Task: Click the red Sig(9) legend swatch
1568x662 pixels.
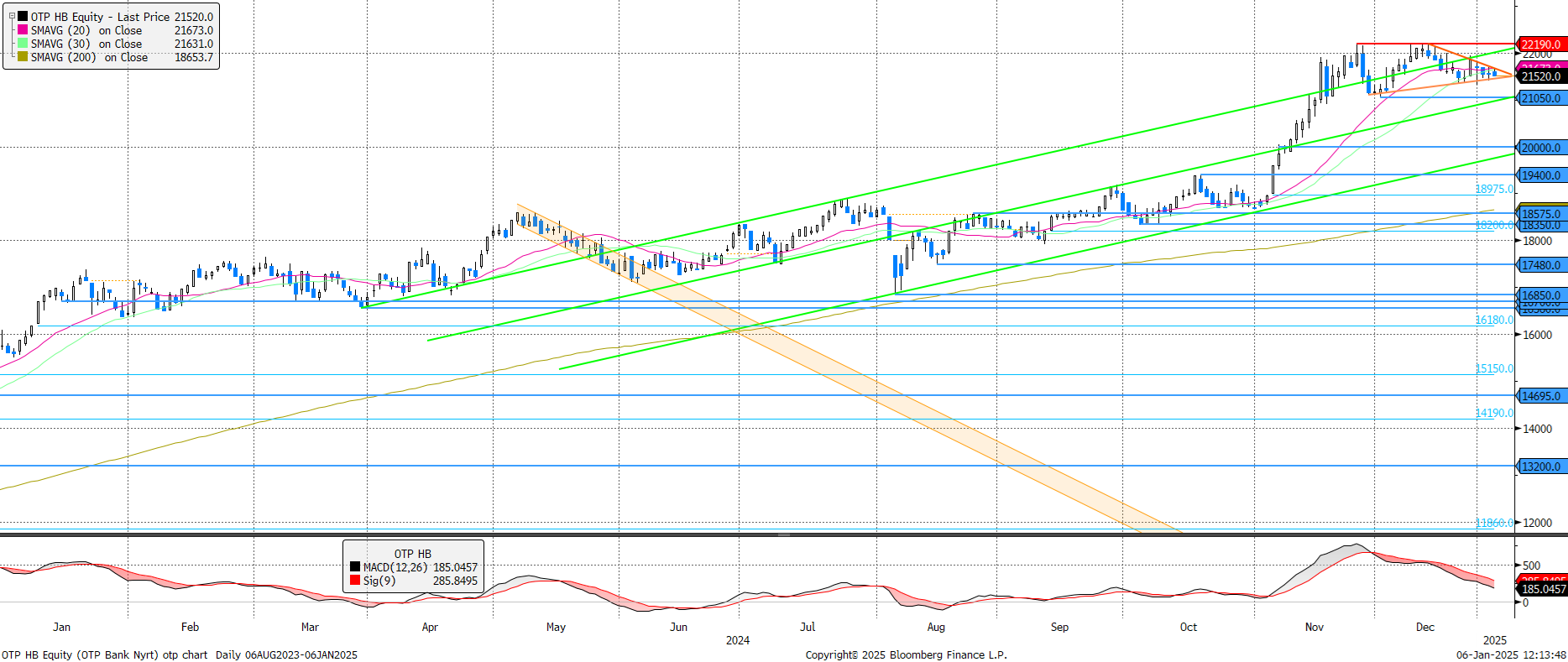Action: [x=355, y=581]
